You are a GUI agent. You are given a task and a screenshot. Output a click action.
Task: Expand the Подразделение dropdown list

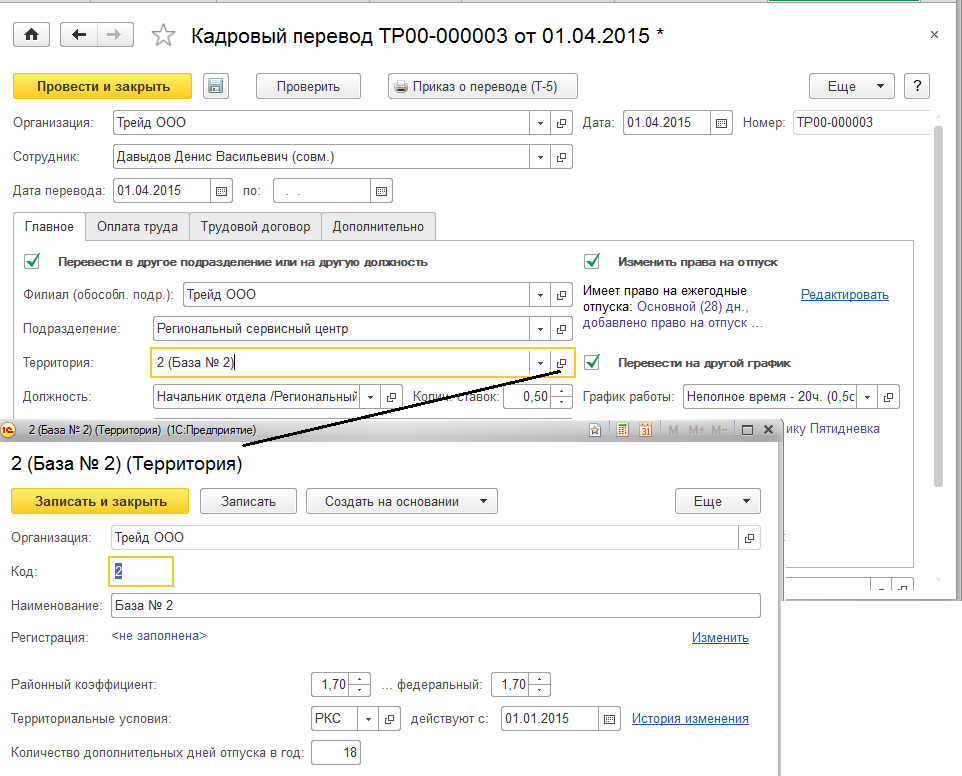(x=540, y=328)
